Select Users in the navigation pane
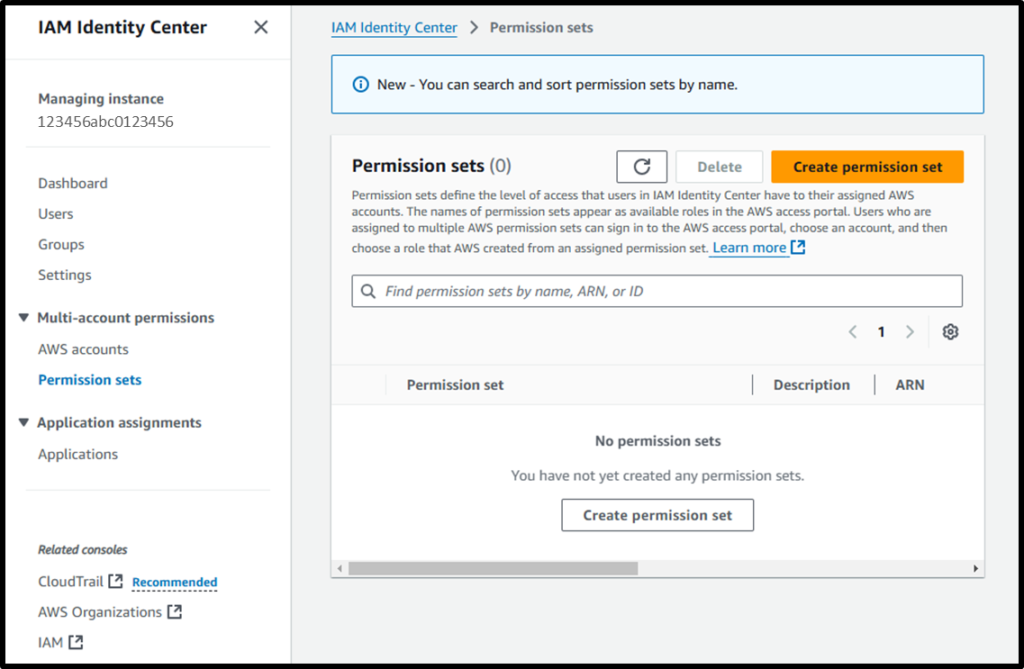 [55, 214]
